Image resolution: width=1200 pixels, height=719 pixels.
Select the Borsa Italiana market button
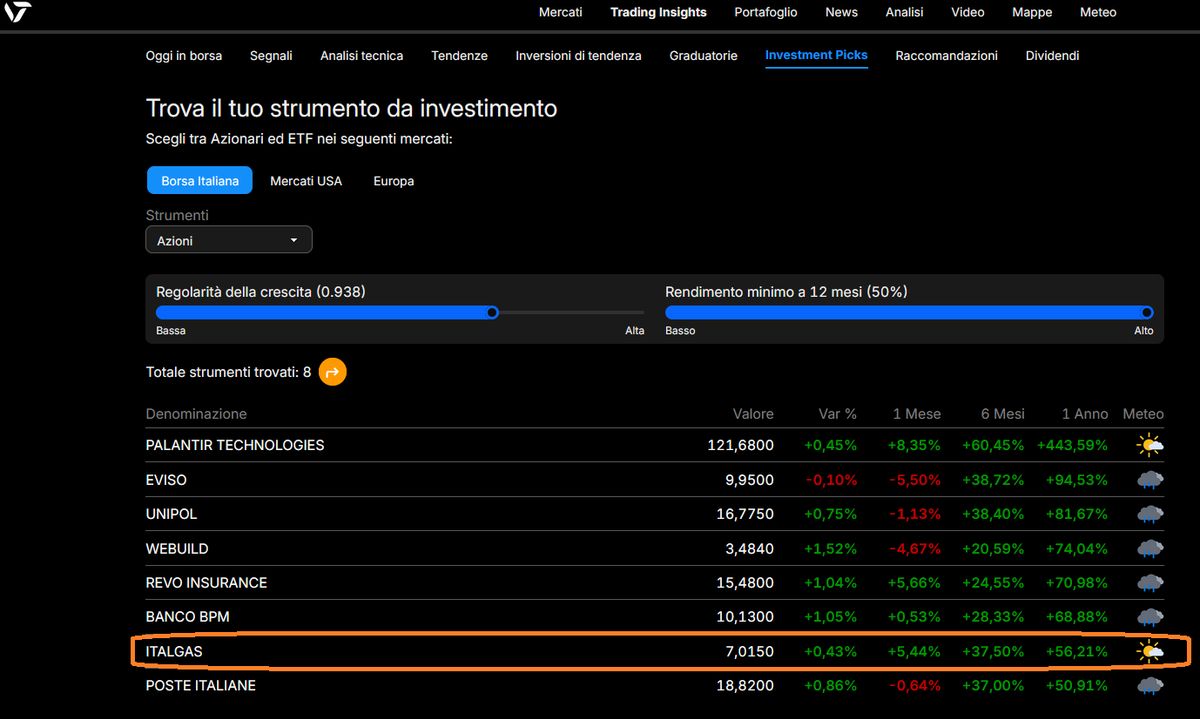(200, 181)
